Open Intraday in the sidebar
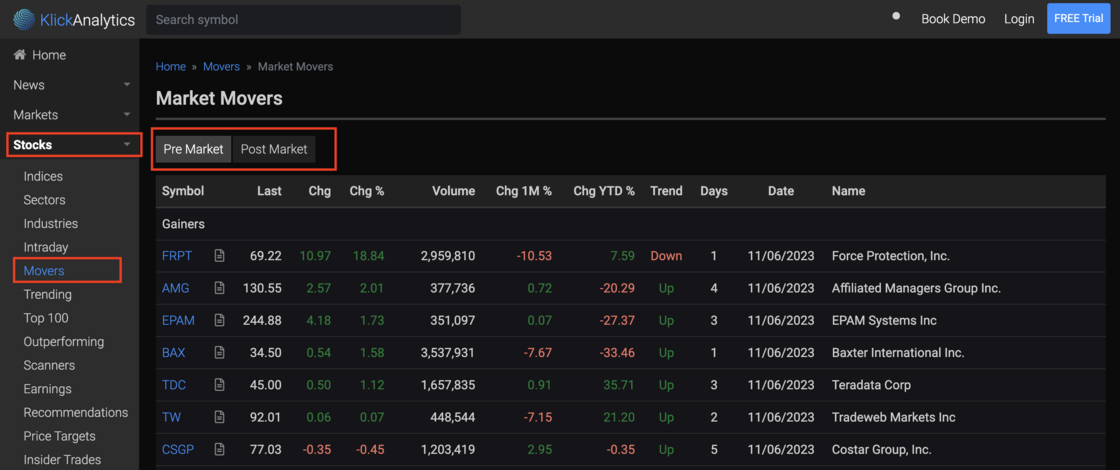 click(46, 247)
